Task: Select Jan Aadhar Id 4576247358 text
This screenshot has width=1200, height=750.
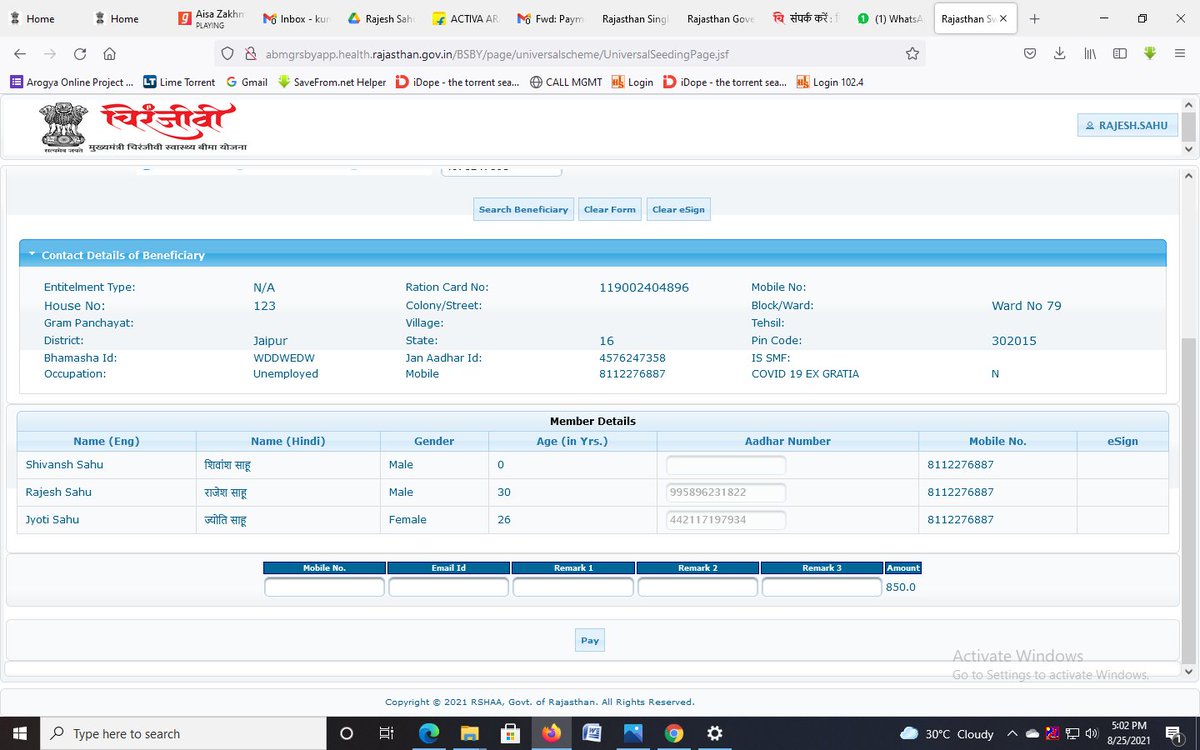Action: pyautogui.click(x=632, y=358)
